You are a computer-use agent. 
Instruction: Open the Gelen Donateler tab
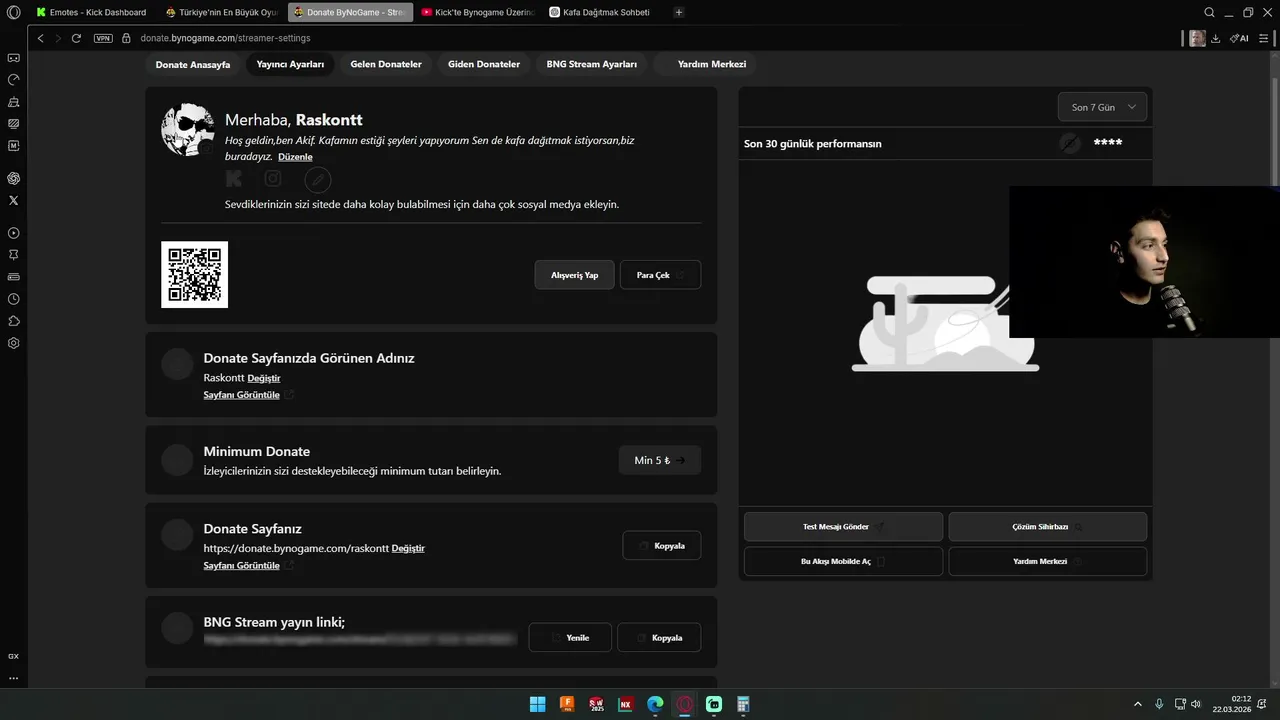(x=386, y=64)
